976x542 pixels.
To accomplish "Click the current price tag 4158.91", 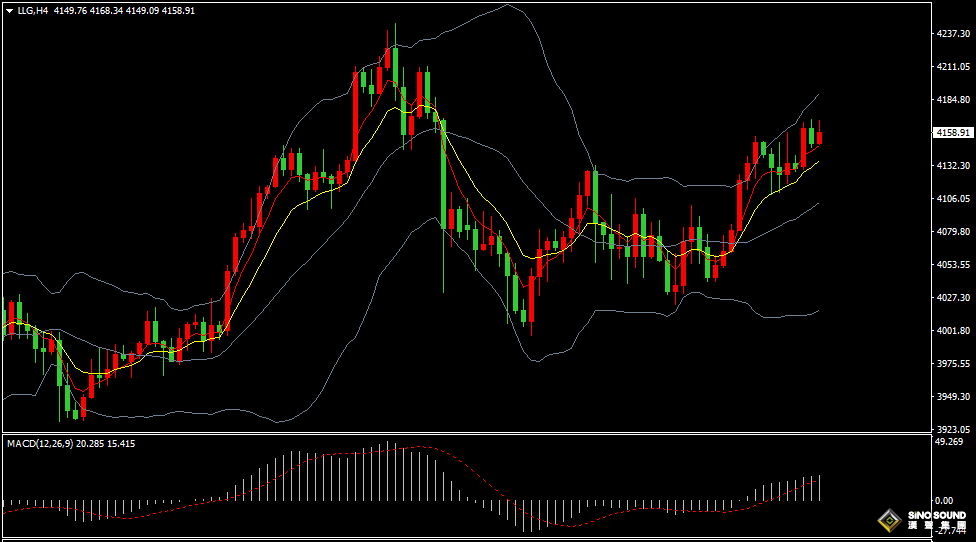I will pos(952,132).
